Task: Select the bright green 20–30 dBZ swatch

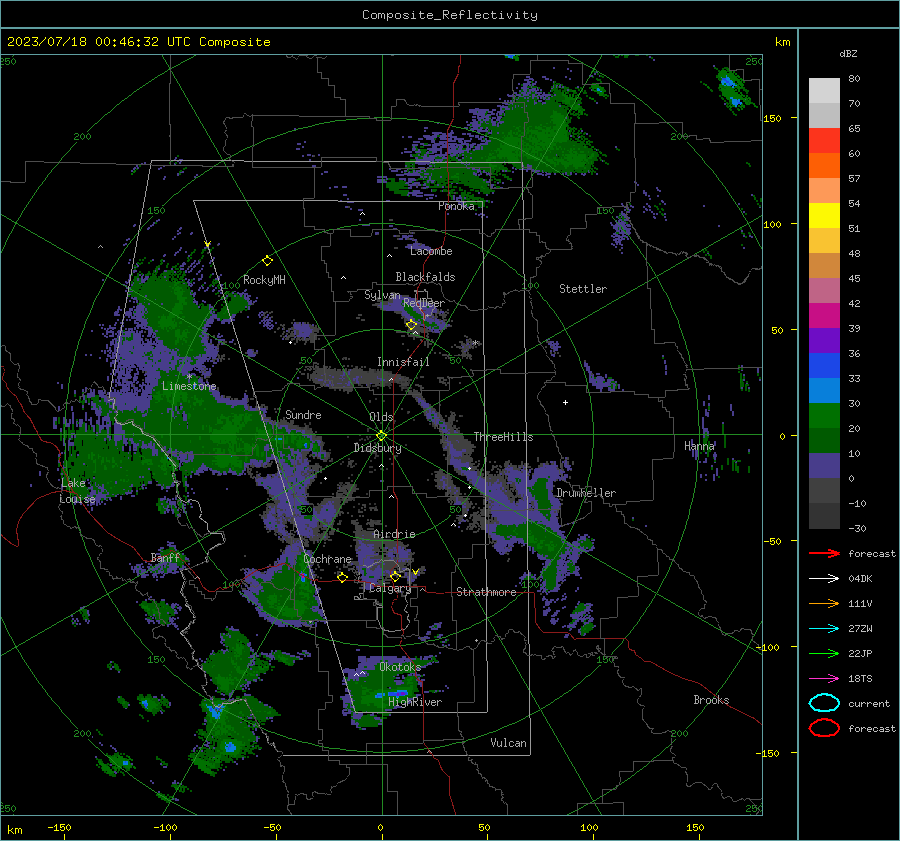Action: pos(824,416)
